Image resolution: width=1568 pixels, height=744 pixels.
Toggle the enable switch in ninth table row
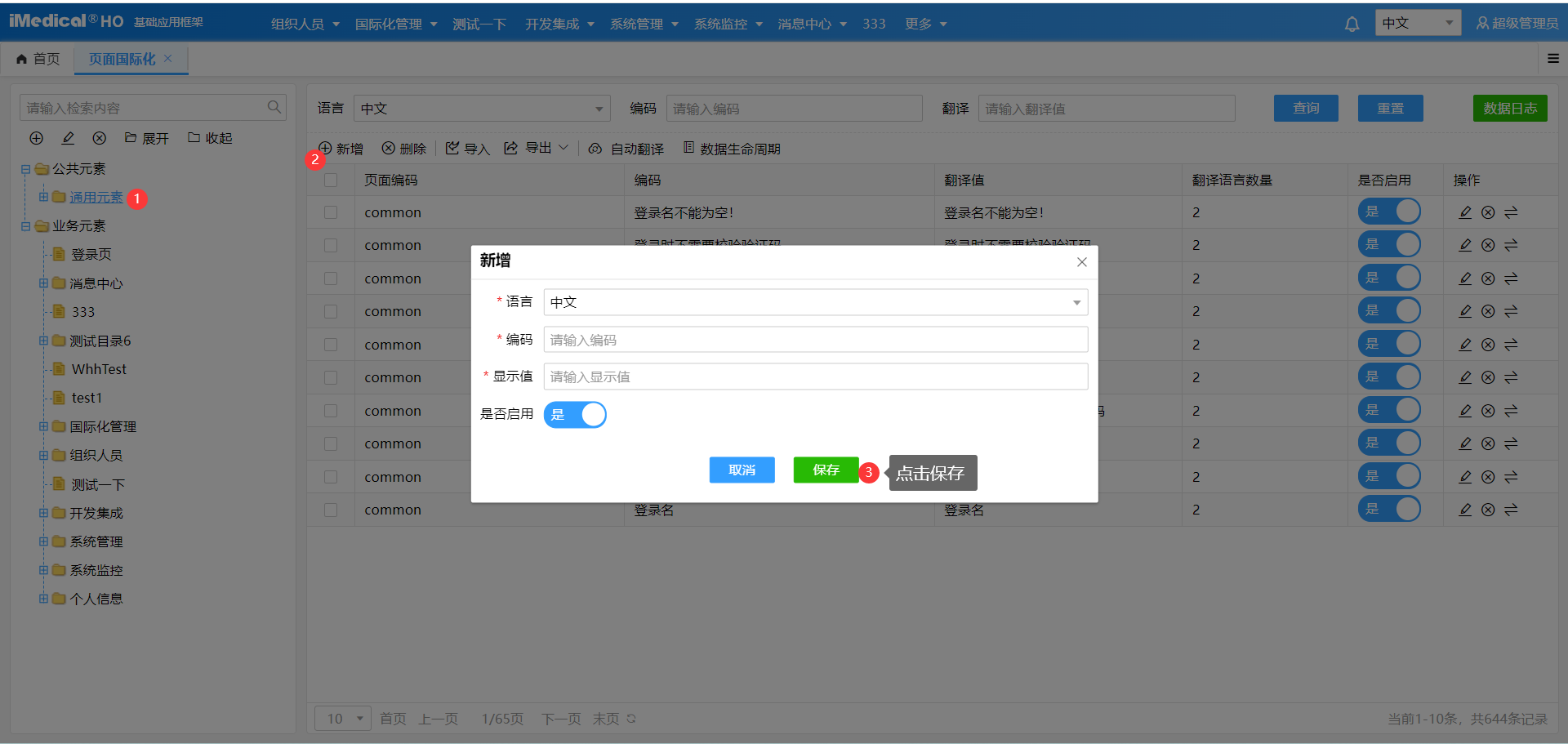(1389, 476)
